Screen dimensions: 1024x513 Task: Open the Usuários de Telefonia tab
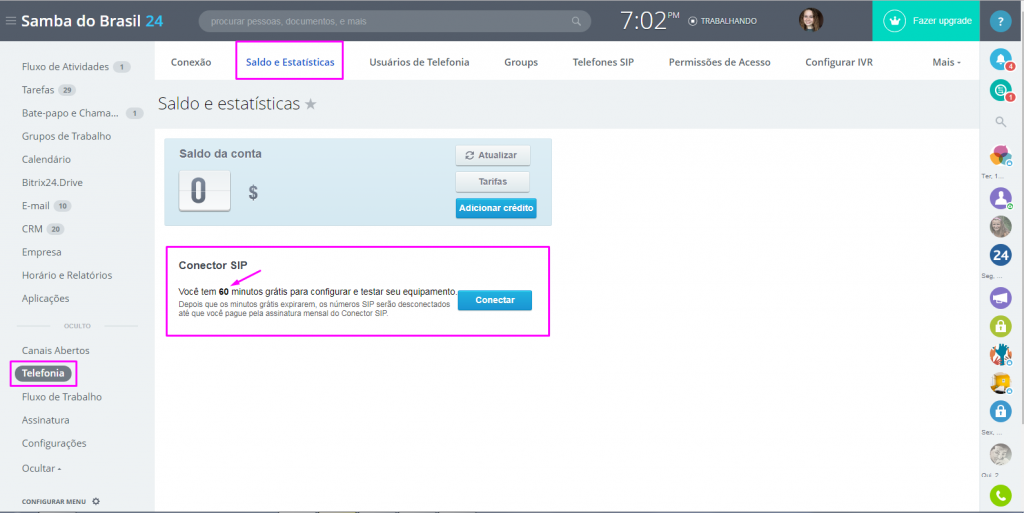(x=419, y=62)
